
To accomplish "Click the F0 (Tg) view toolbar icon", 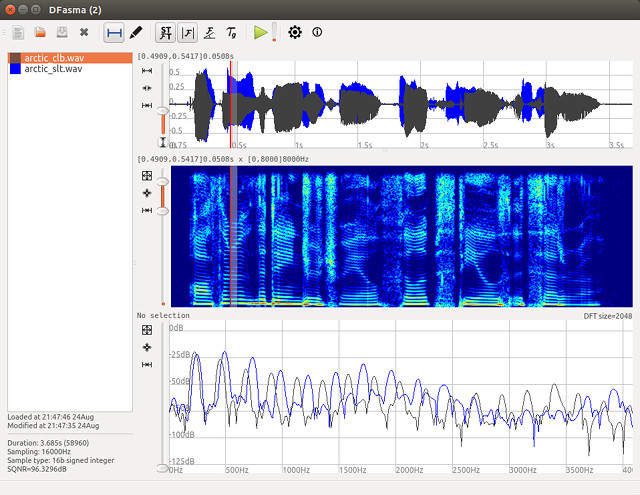I will point(232,32).
